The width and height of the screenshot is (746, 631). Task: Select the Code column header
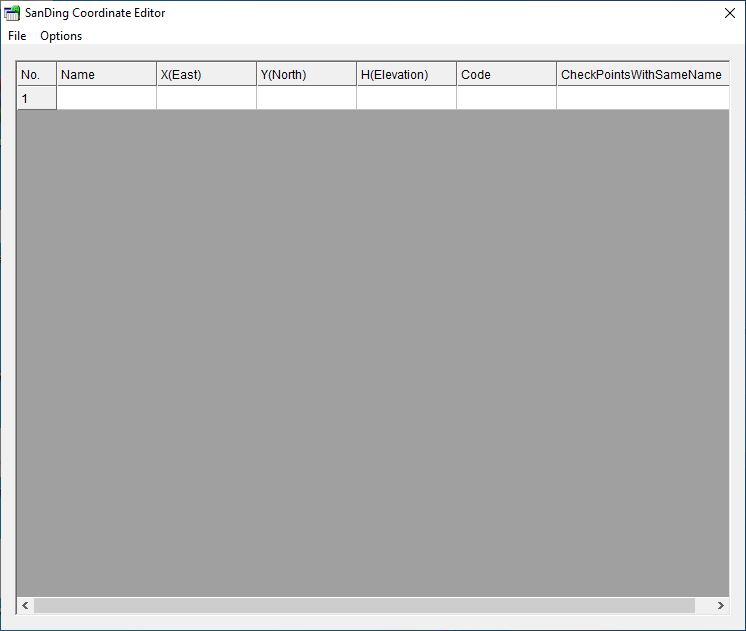(506, 74)
